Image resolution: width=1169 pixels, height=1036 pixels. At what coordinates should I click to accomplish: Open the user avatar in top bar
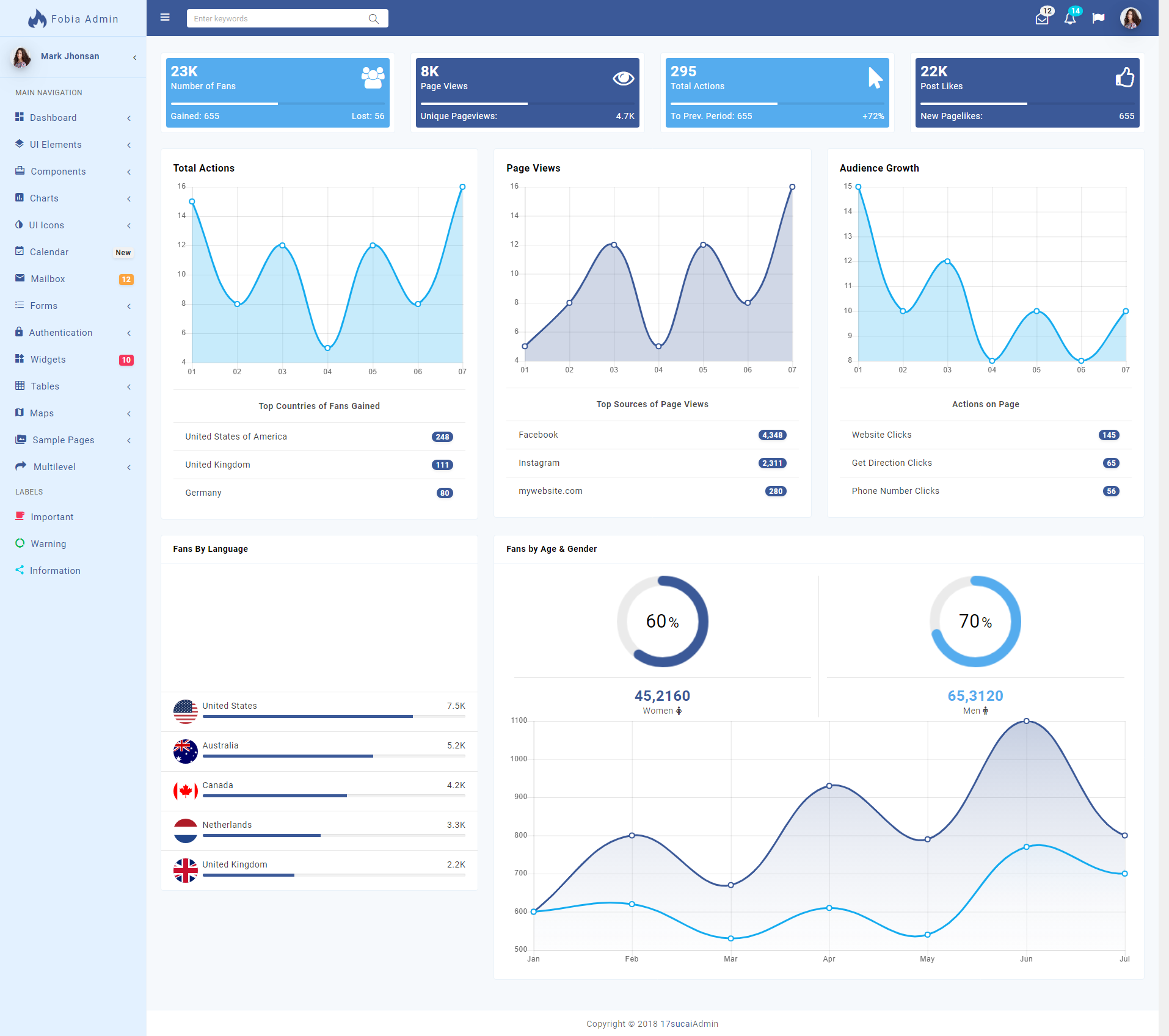pyautogui.click(x=1131, y=18)
